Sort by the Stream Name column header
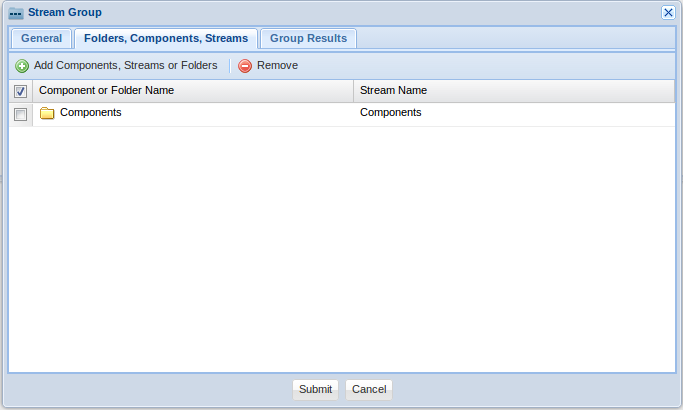The width and height of the screenshot is (683, 410). tap(393, 91)
